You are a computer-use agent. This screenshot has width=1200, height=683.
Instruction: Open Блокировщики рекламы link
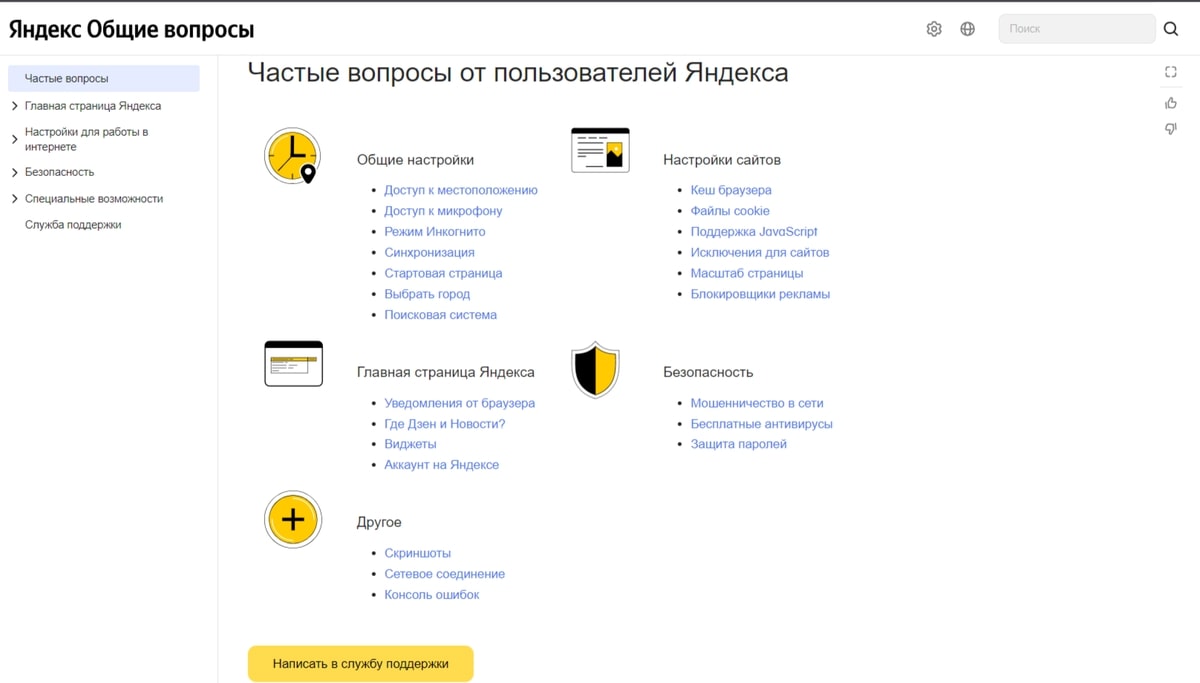760,294
